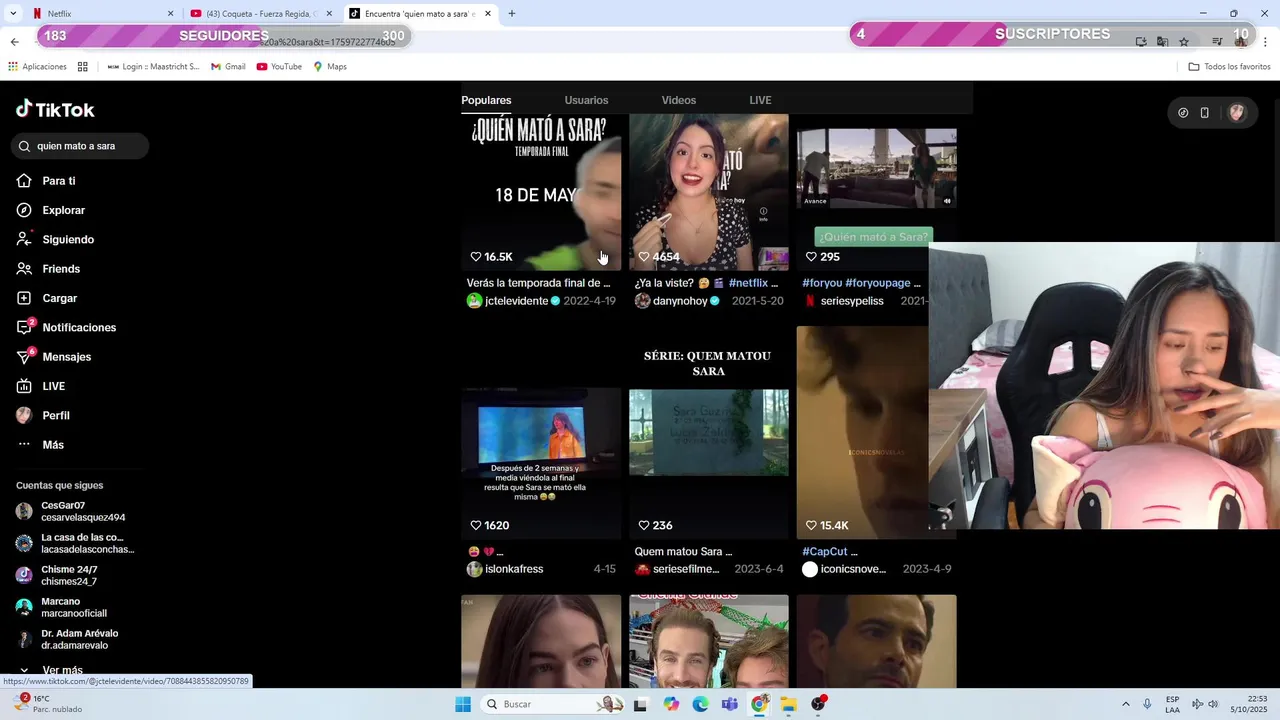Open a new browser tab
Screen dimensions: 1280x720
click(x=512, y=14)
